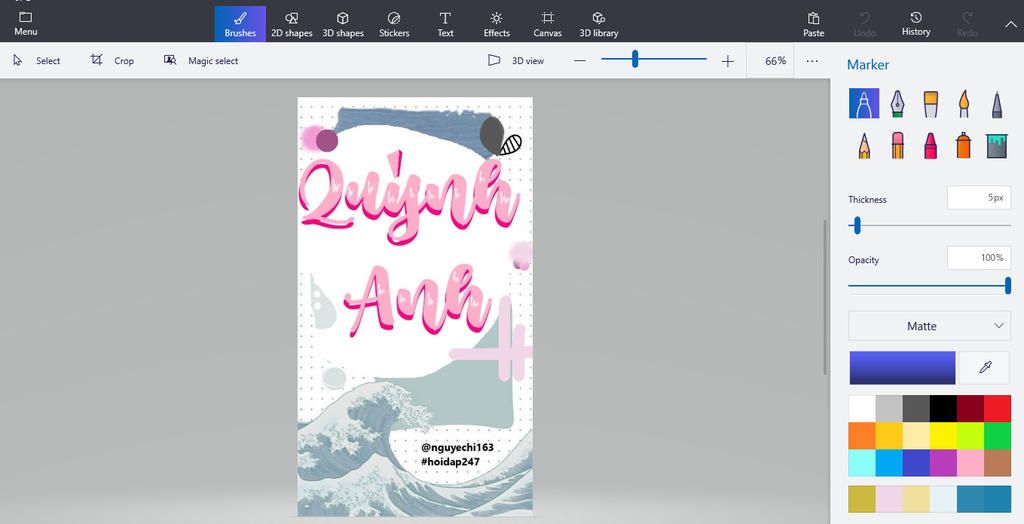Select the Marker brush
The height and width of the screenshot is (524, 1024).
pyautogui.click(x=864, y=103)
